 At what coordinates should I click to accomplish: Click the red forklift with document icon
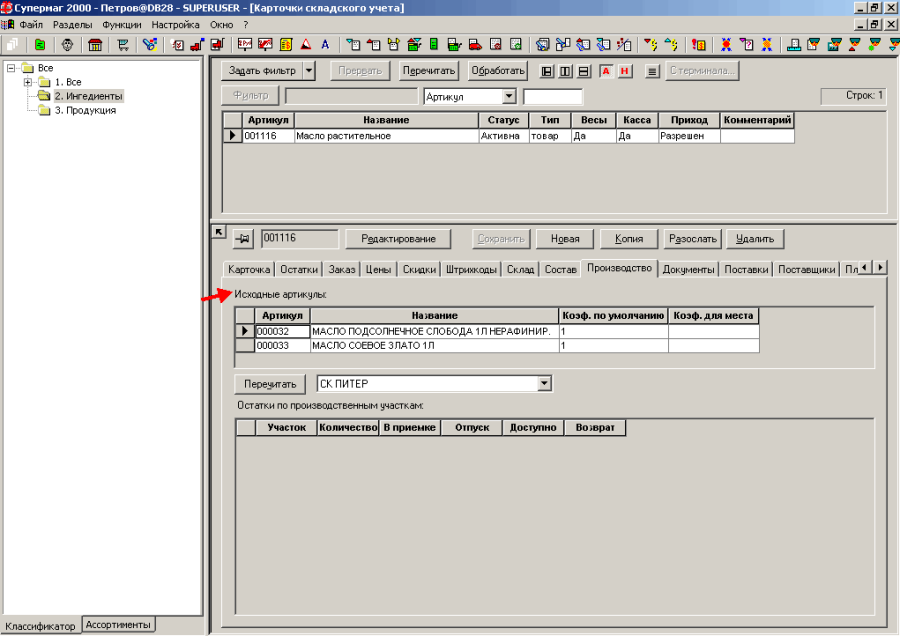click(x=218, y=45)
